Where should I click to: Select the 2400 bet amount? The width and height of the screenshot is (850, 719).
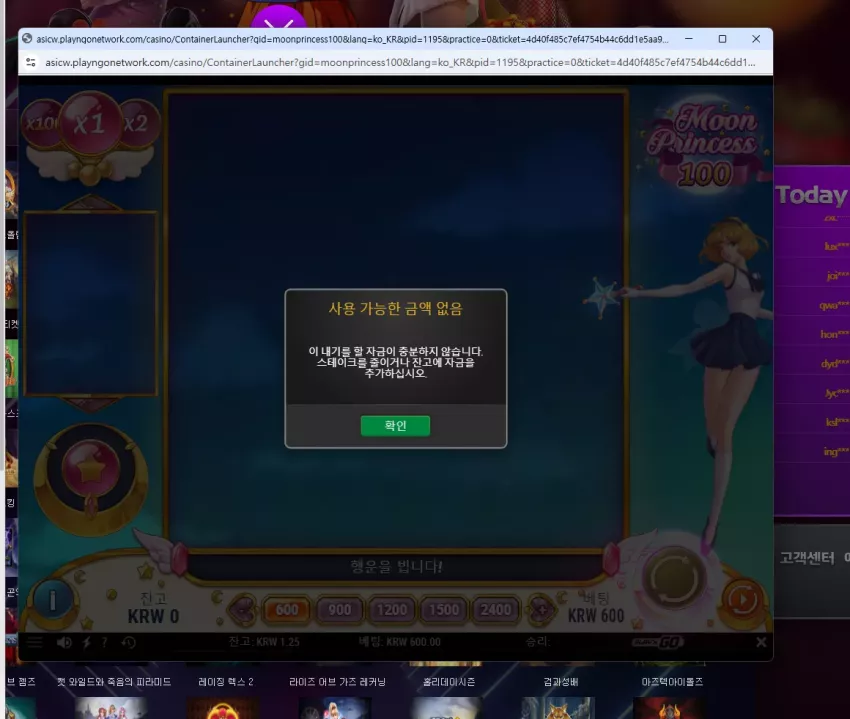click(495, 610)
